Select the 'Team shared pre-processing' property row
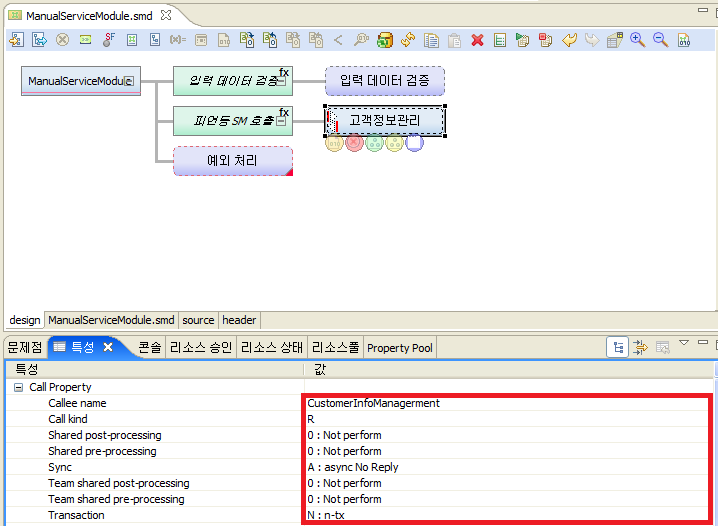718x526 pixels. [x=360, y=499]
